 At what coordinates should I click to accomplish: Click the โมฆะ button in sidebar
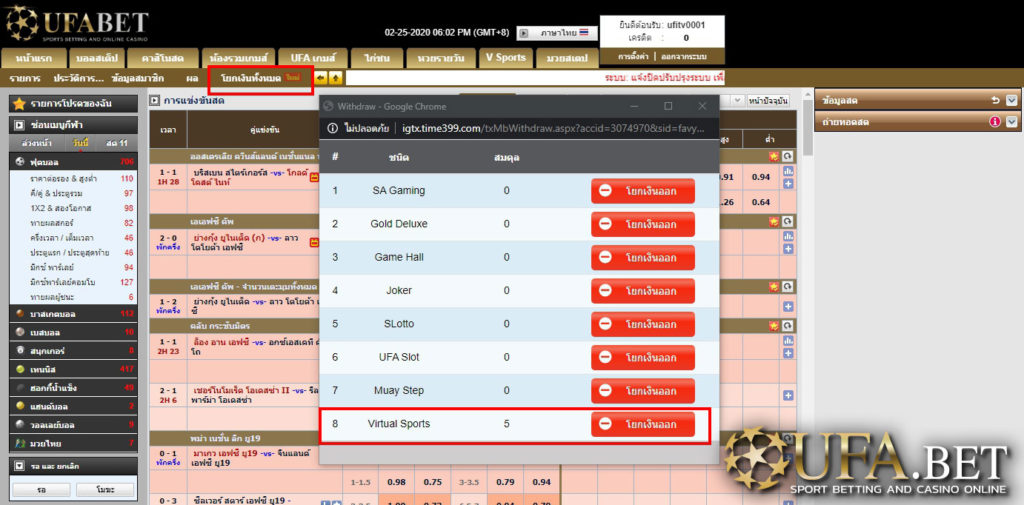[104, 489]
